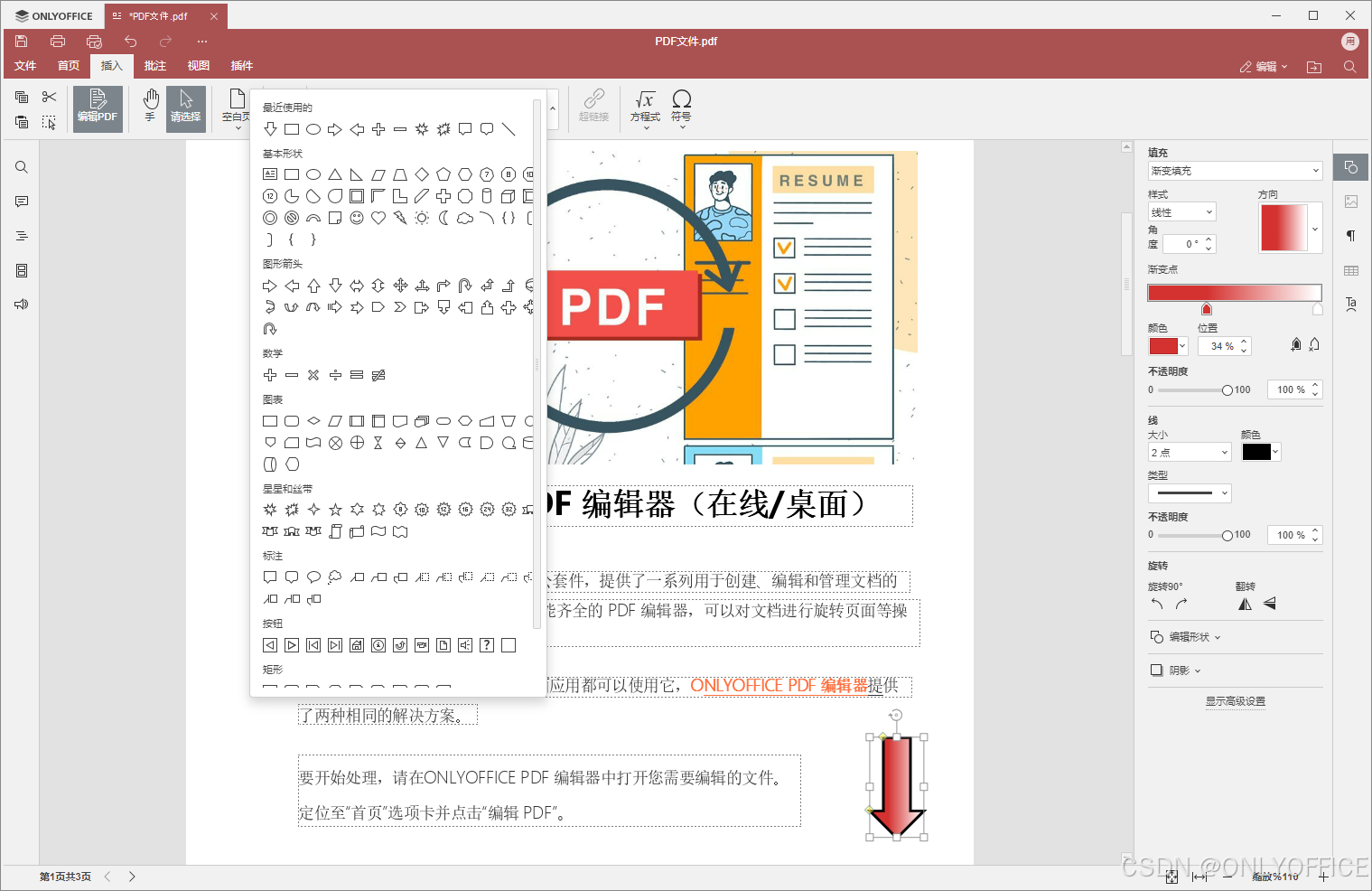Click the 符号 symbol button
The width and height of the screenshot is (1372, 891).
tap(682, 109)
